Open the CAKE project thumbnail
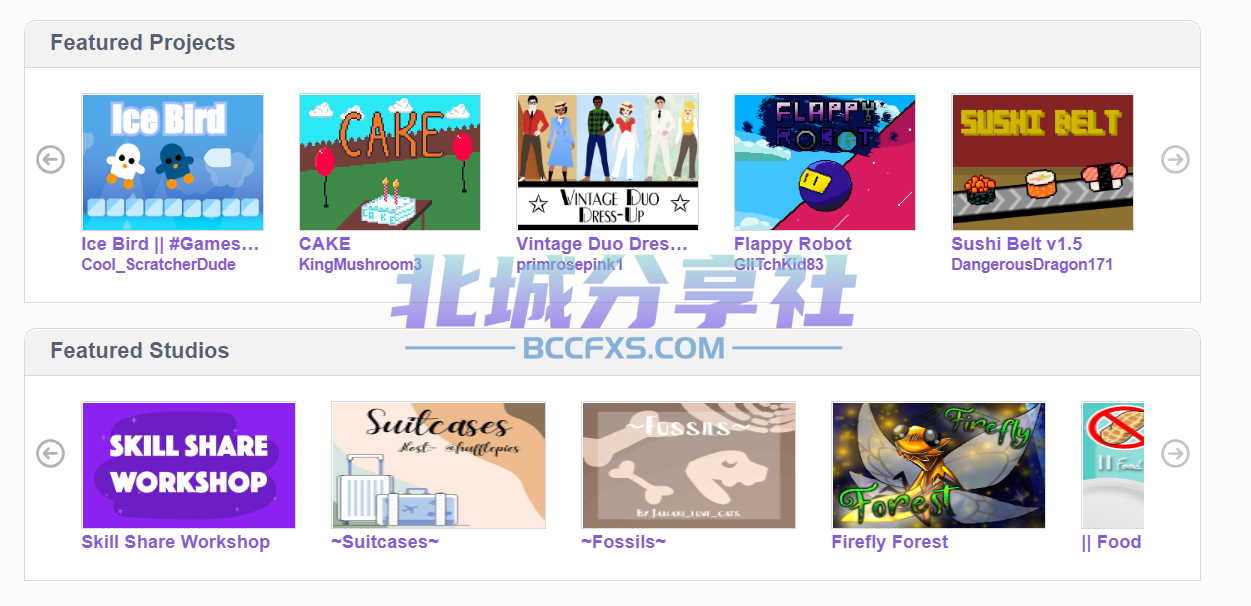This screenshot has height=606, width=1251. click(390, 162)
